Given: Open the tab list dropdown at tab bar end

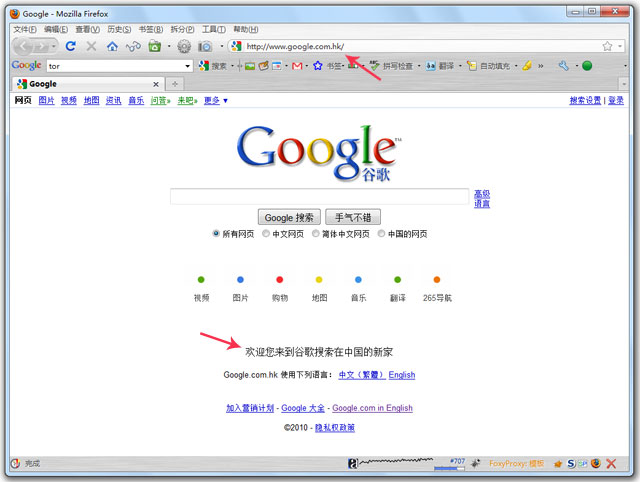Looking at the screenshot, I should pos(624,84).
